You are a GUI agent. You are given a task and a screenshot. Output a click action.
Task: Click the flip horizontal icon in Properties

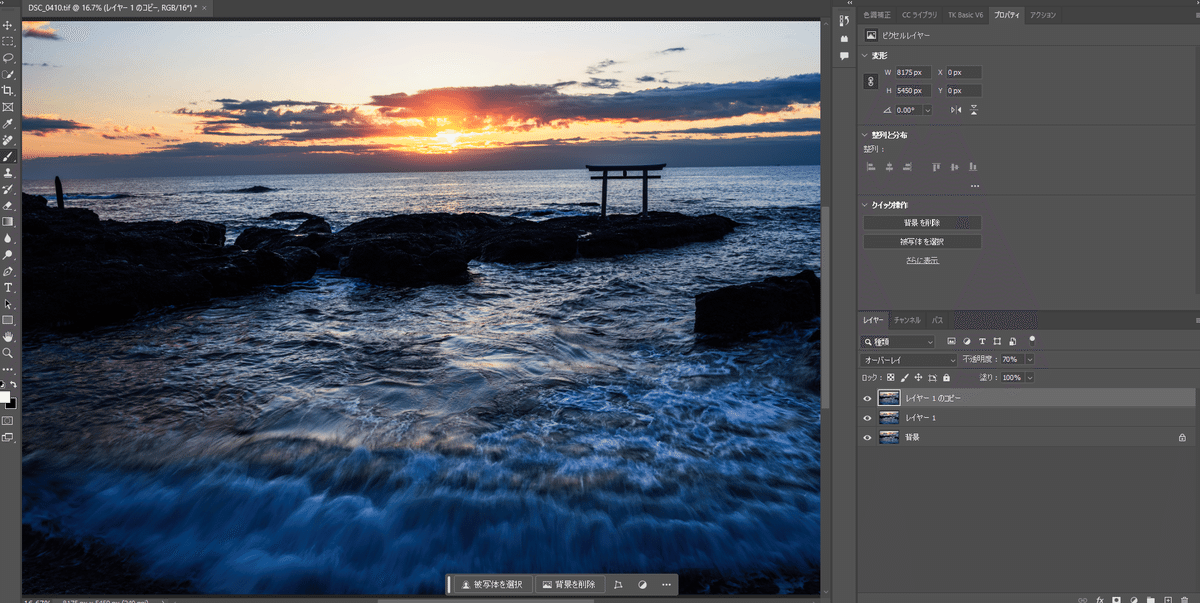click(x=955, y=109)
